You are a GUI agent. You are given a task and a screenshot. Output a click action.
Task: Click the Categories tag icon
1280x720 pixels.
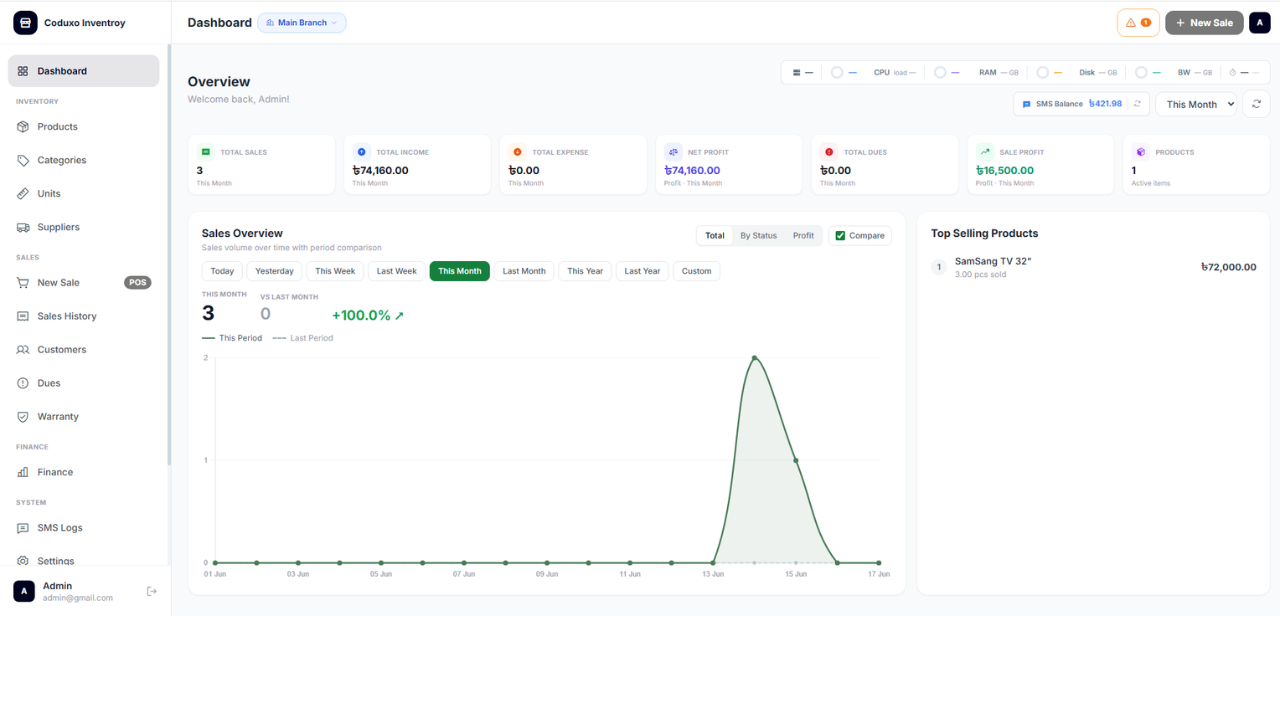point(23,160)
